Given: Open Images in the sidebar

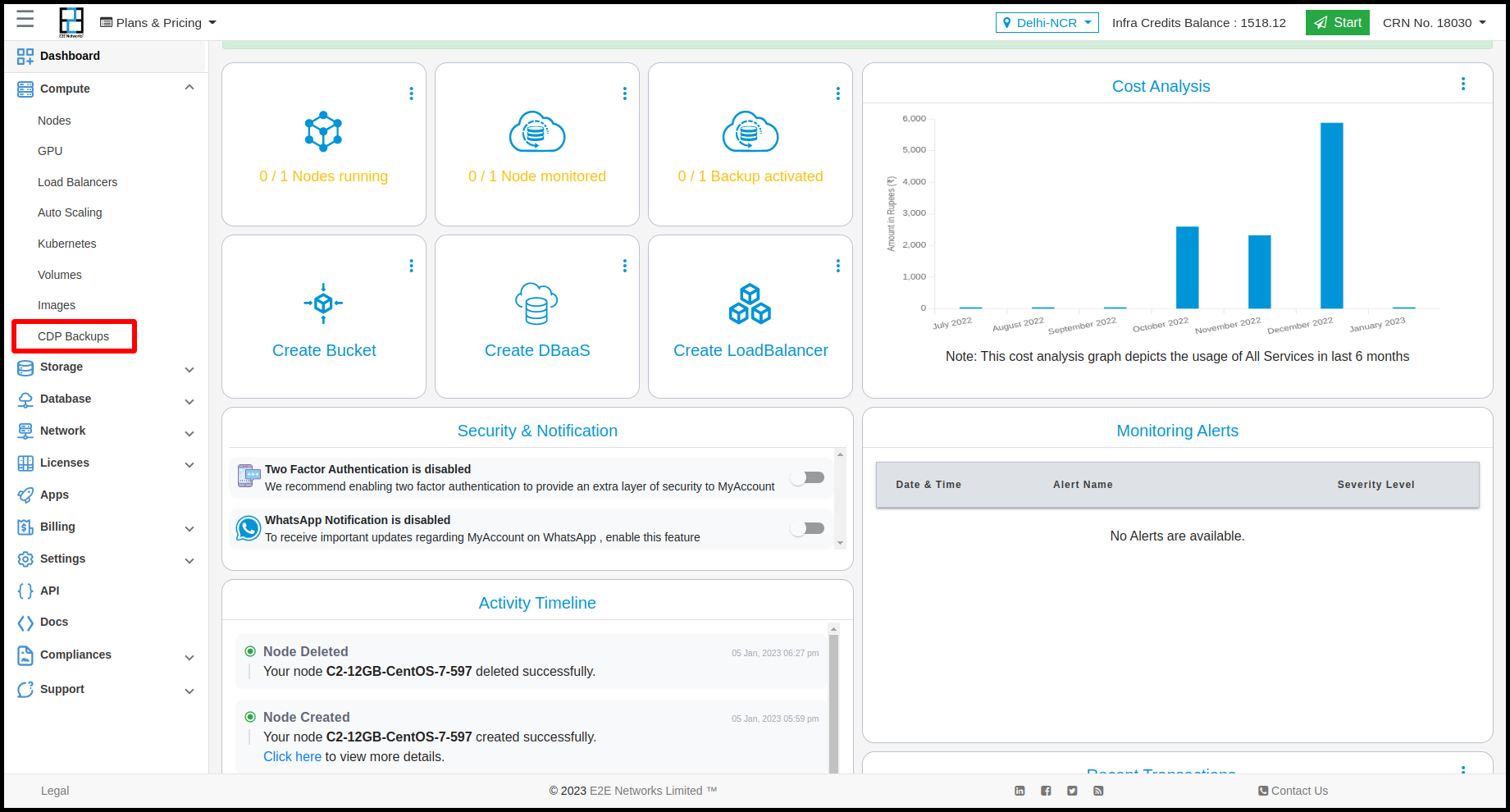Looking at the screenshot, I should click(x=56, y=305).
